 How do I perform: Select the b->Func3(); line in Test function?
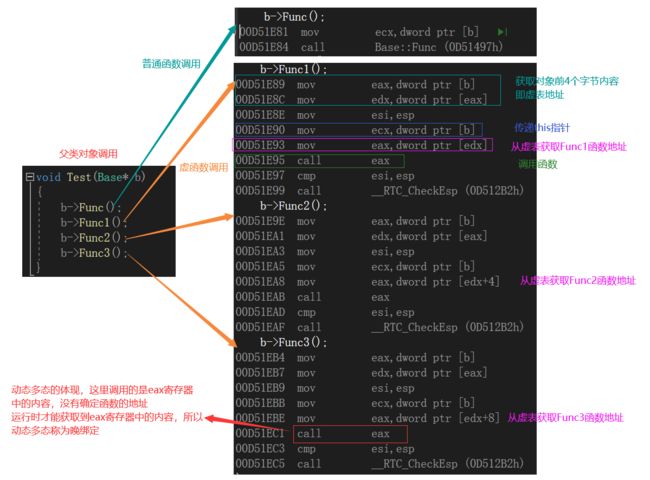[x=94, y=252]
